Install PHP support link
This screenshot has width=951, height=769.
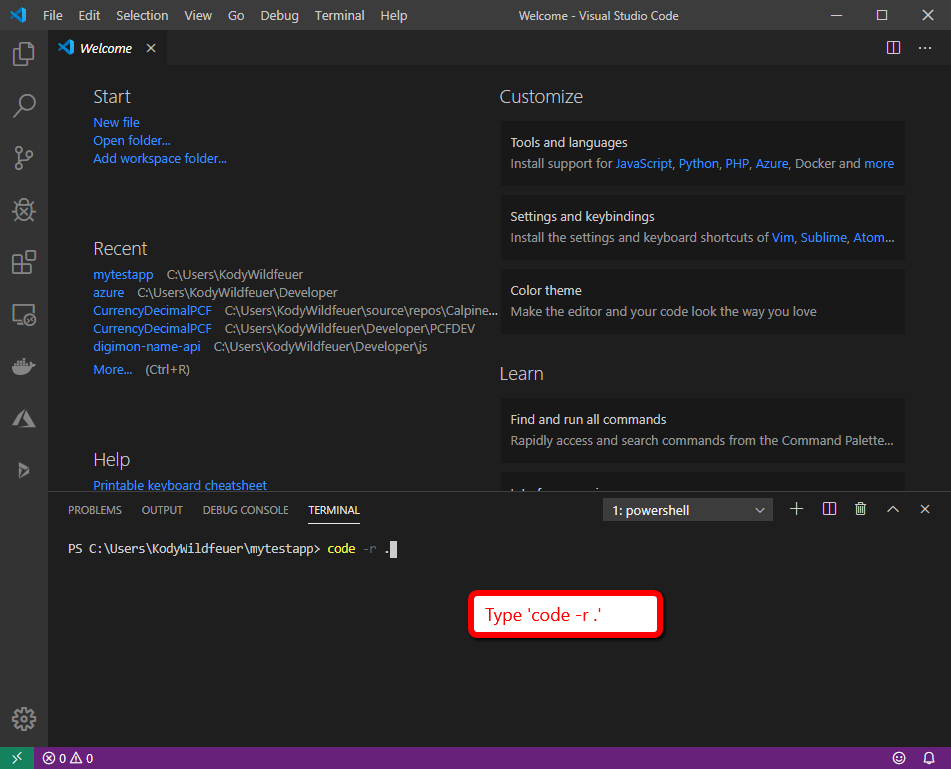737,164
